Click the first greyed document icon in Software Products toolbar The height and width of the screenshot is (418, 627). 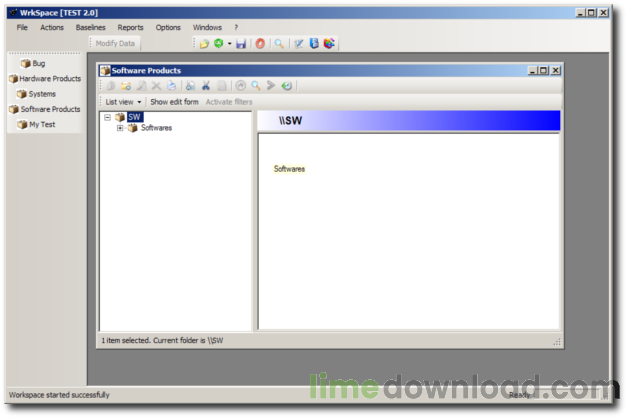point(111,86)
